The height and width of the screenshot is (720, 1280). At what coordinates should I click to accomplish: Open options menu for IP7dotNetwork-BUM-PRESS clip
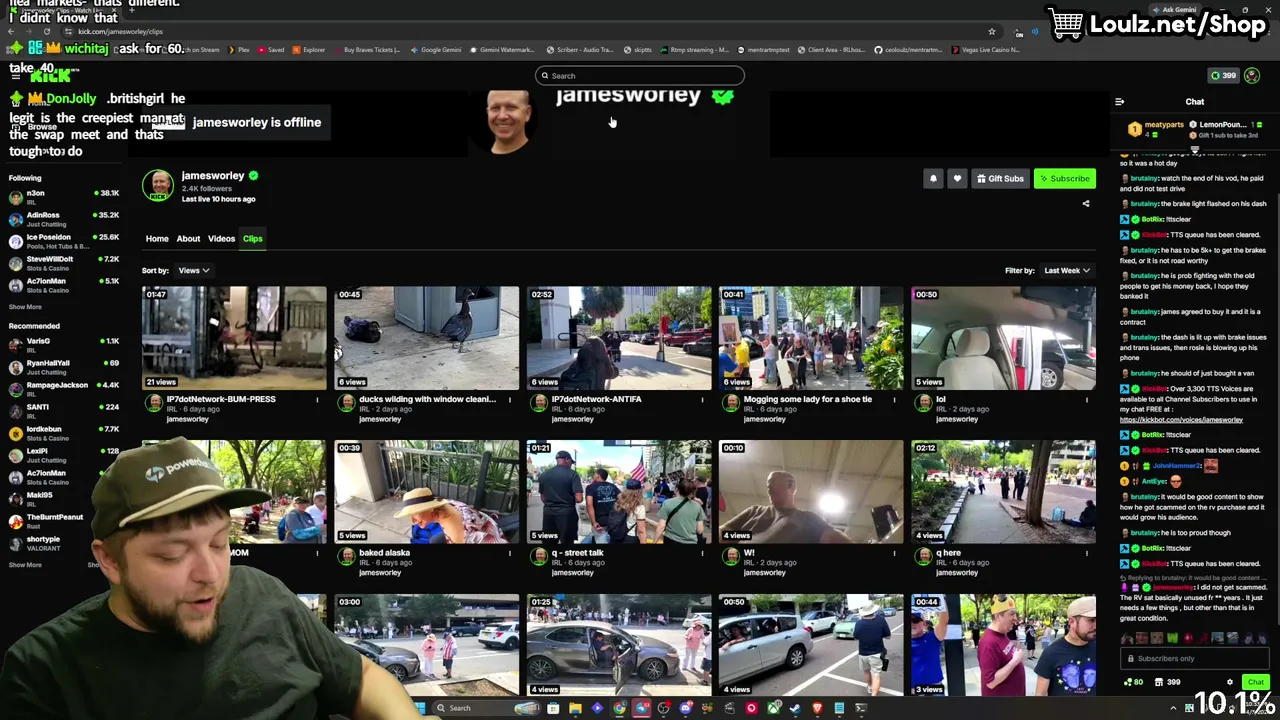318,399
